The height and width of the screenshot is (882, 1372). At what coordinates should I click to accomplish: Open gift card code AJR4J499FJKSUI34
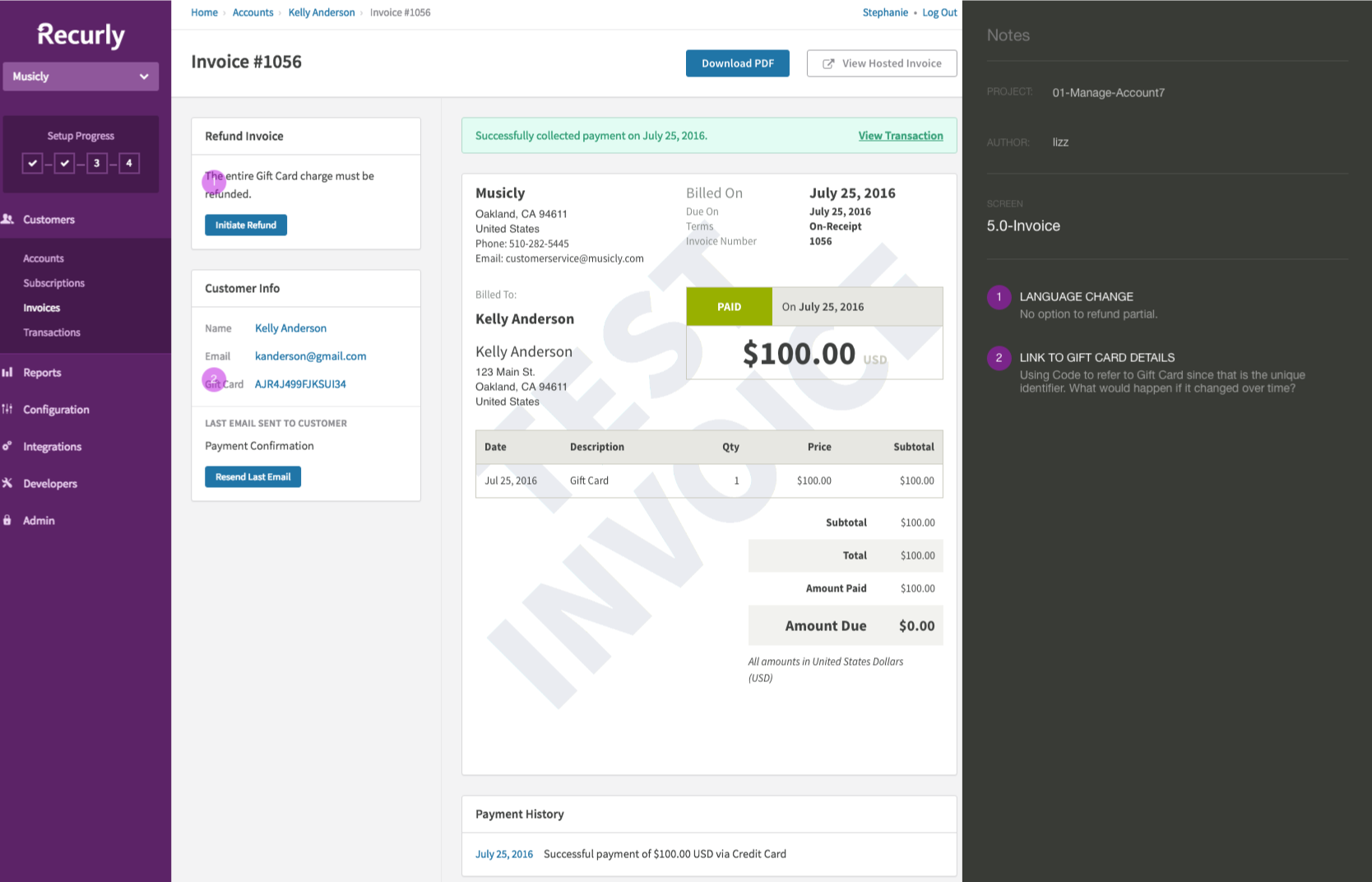point(300,384)
